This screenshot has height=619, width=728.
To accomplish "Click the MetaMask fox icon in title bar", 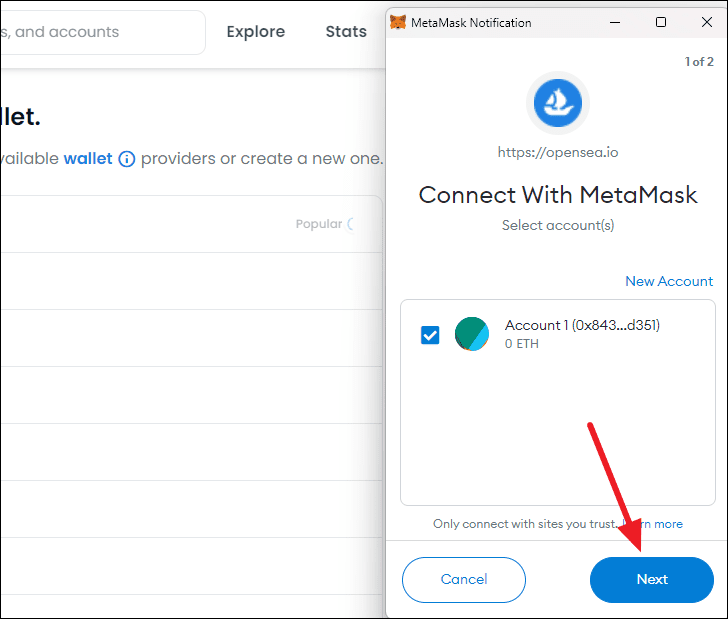I will (x=397, y=22).
